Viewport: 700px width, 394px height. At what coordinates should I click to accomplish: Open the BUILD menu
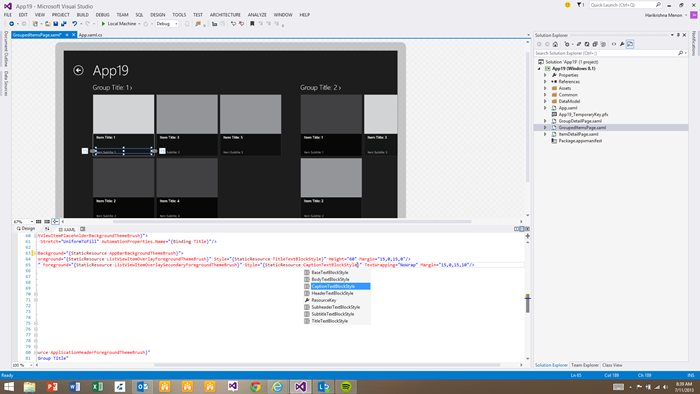pos(83,15)
